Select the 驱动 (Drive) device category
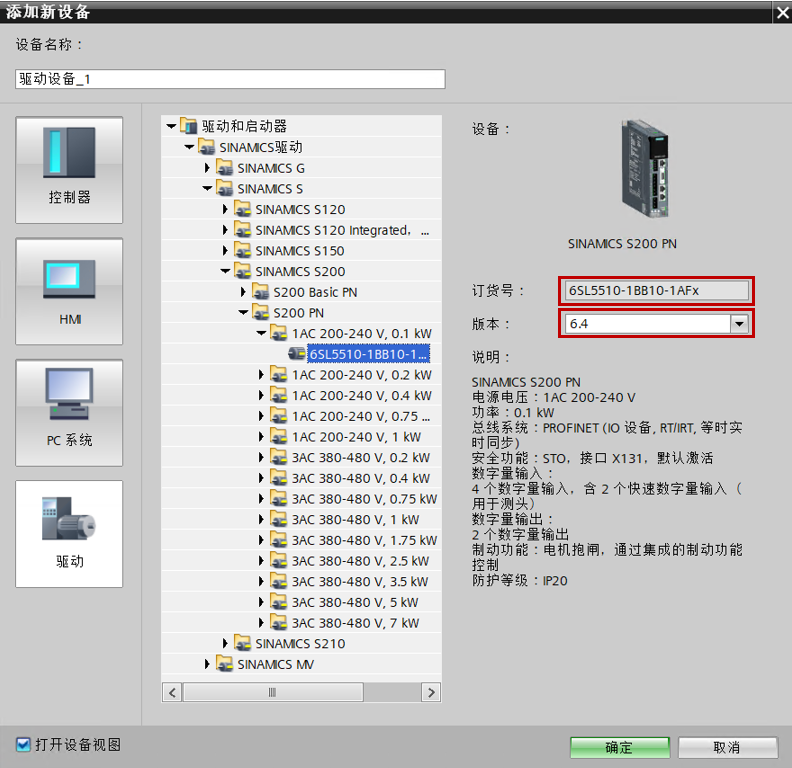The width and height of the screenshot is (792, 768). [x=69, y=534]
